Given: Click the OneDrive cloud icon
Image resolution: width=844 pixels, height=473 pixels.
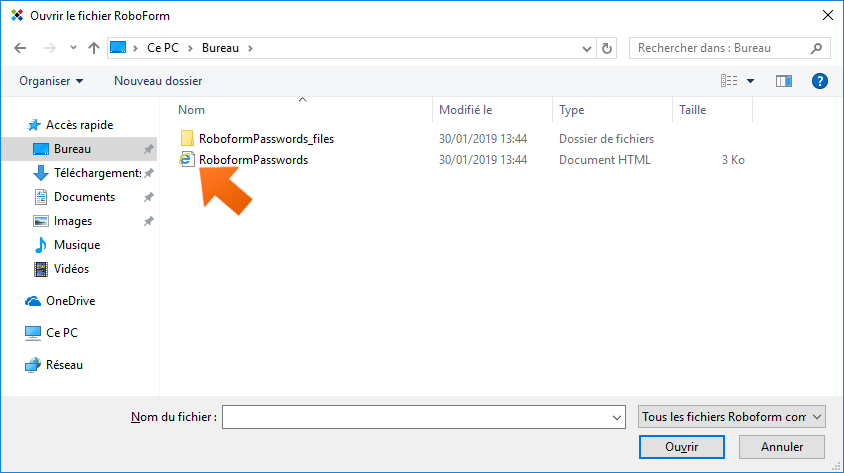Looking at the screenshot, I should [x=33, y=301].
